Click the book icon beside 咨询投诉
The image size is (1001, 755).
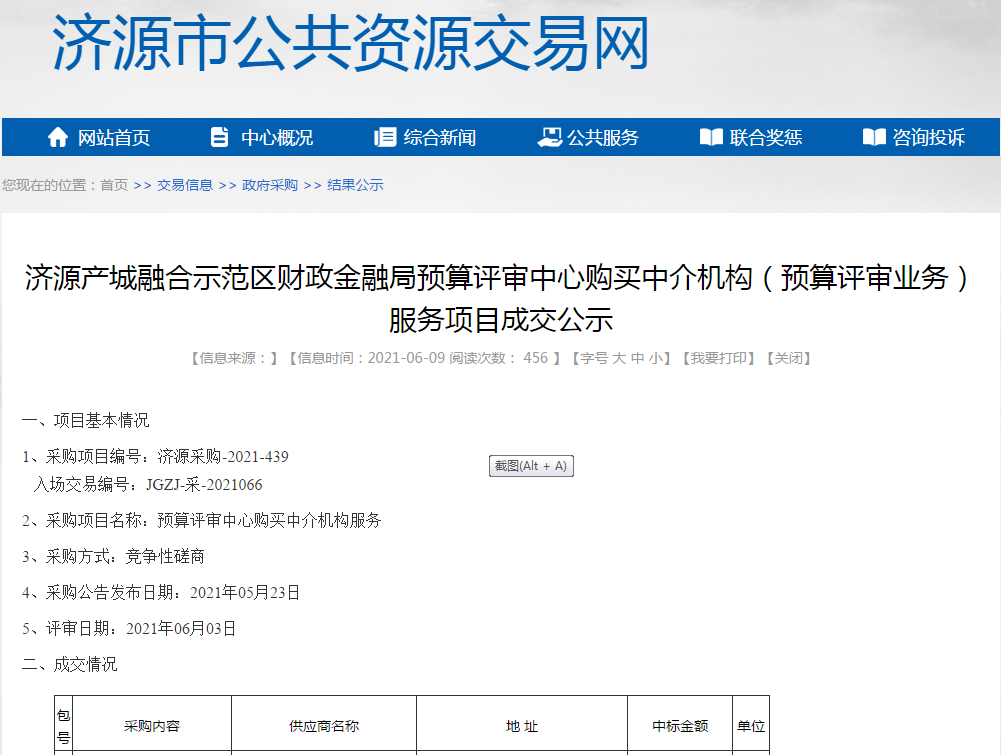[874, 137]
